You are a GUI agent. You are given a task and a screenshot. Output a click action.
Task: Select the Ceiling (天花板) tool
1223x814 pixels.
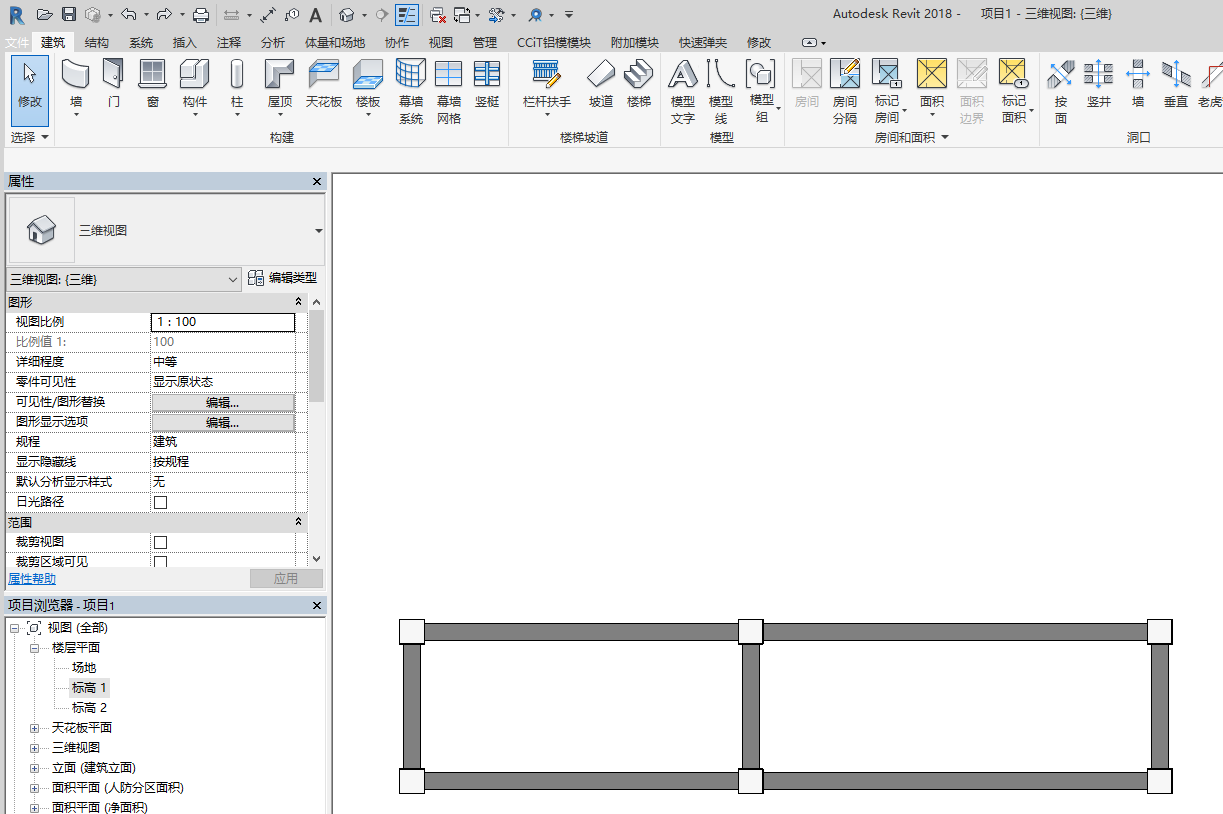(x=324, y=83)
